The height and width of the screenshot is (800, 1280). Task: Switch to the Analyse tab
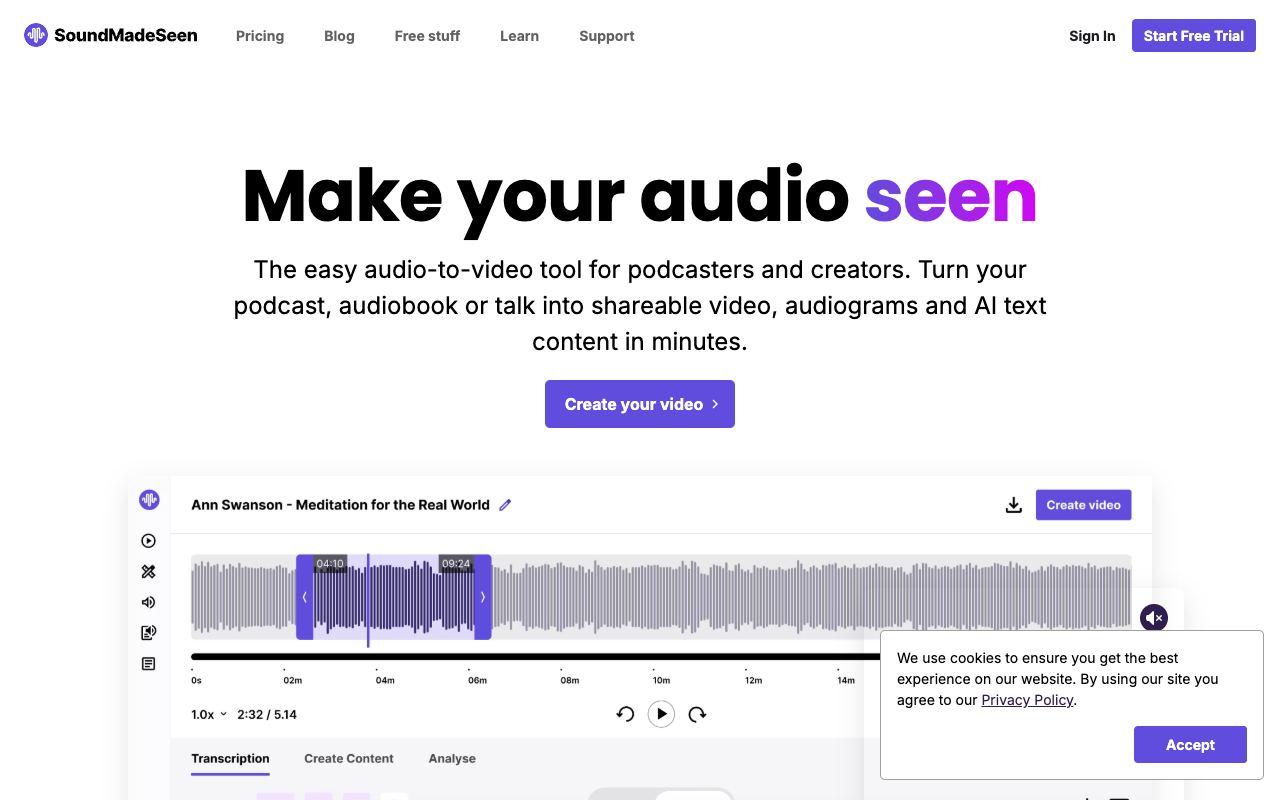coord(452,759)
